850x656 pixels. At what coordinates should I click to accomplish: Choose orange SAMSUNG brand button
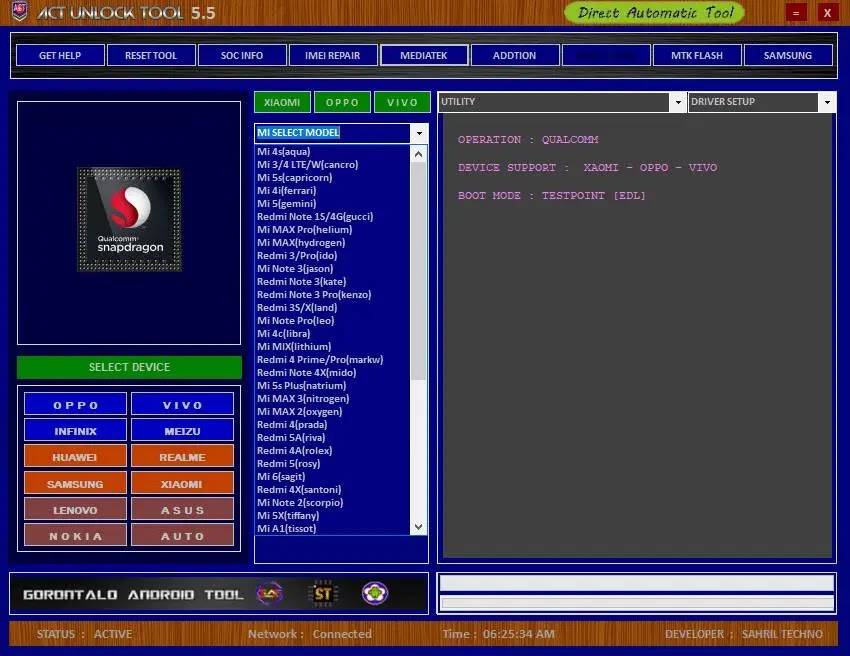point(75,484)
